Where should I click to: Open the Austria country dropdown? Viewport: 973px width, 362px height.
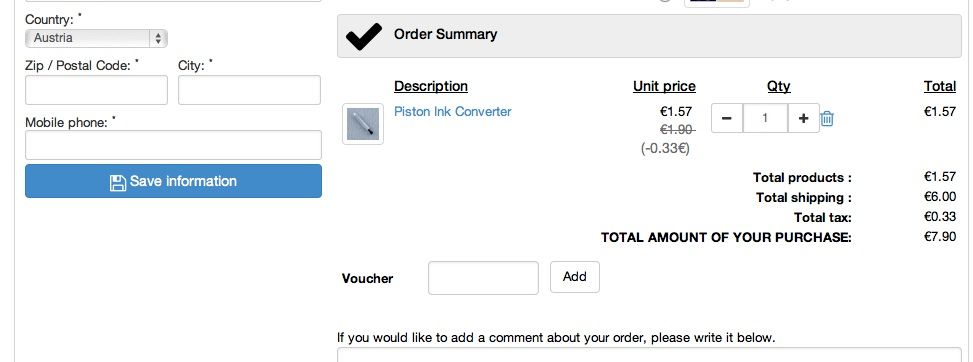click(96, 38)
